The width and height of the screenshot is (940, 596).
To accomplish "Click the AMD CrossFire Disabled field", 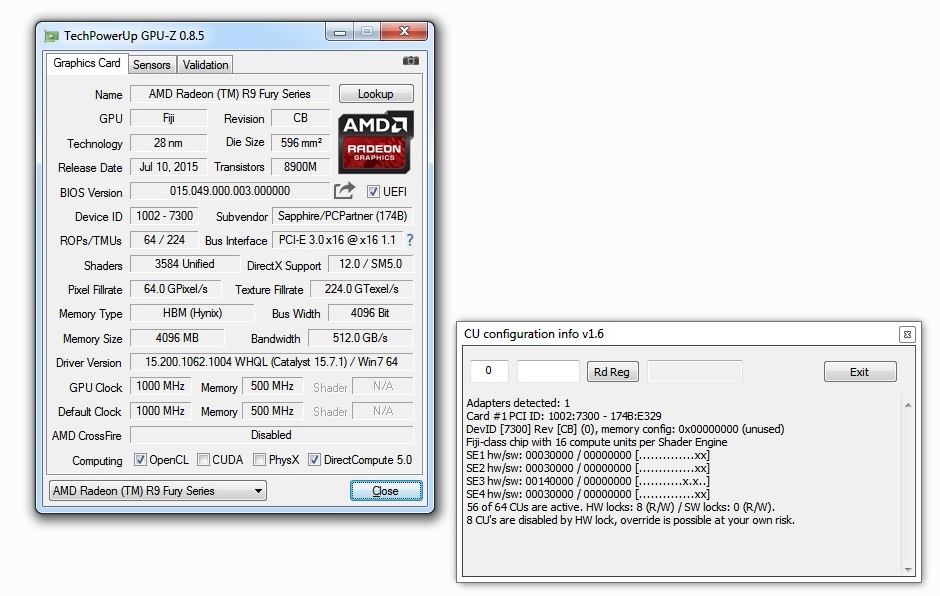I will (x=272, y=435).
